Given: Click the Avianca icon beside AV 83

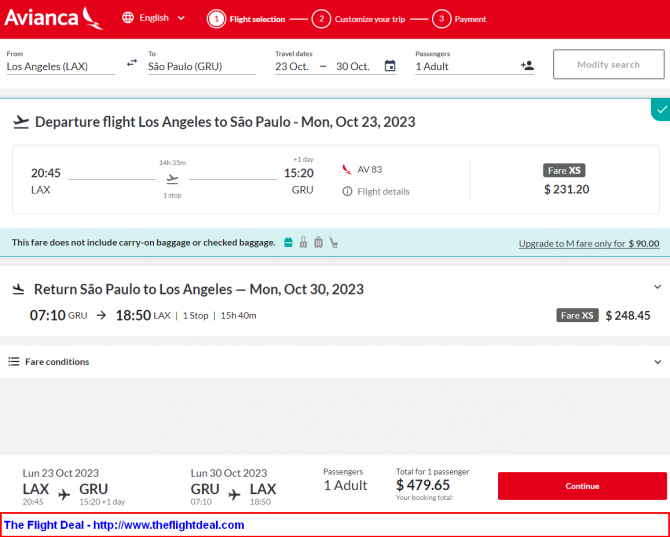Looking at the screenshot, I should pyautogui.click(x=347, y=170).
